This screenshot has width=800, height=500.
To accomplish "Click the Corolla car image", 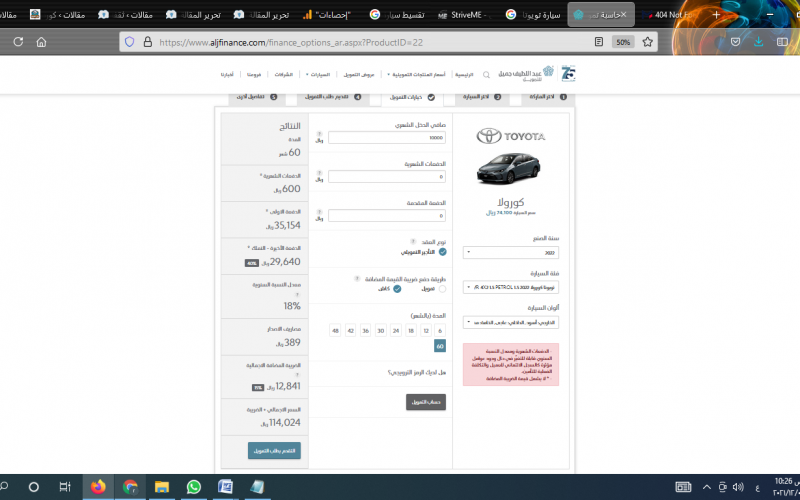I will click(x=509, y=168).
